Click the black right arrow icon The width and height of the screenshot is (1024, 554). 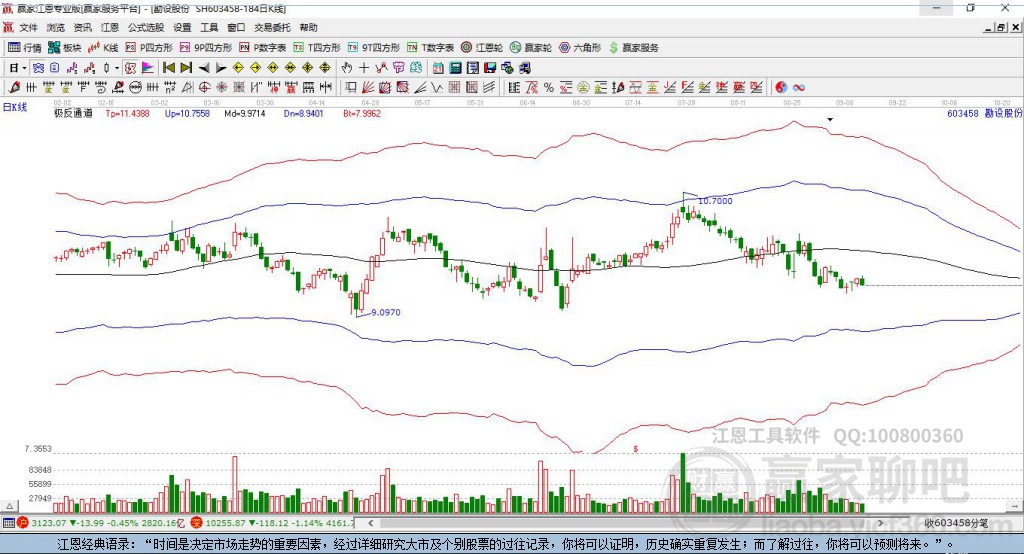(221, 68)
